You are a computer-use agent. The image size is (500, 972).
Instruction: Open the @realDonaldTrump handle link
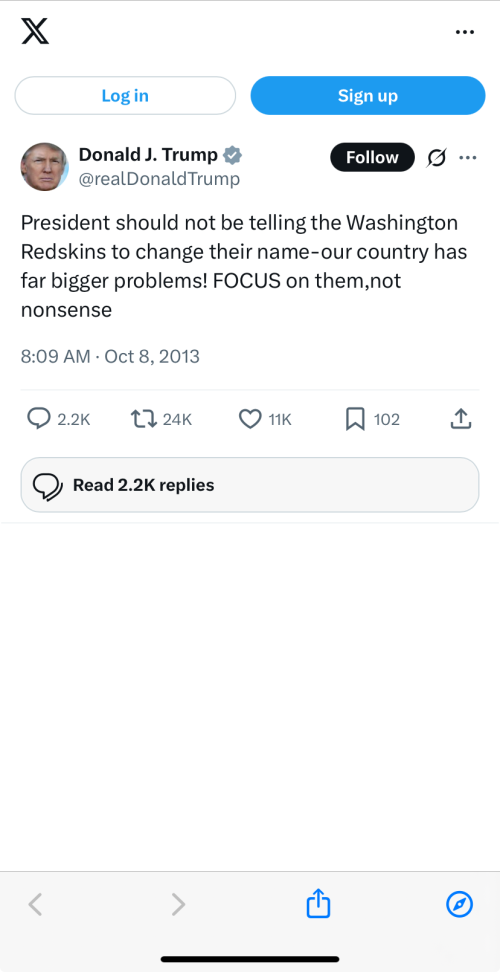(x=159, y=179)
